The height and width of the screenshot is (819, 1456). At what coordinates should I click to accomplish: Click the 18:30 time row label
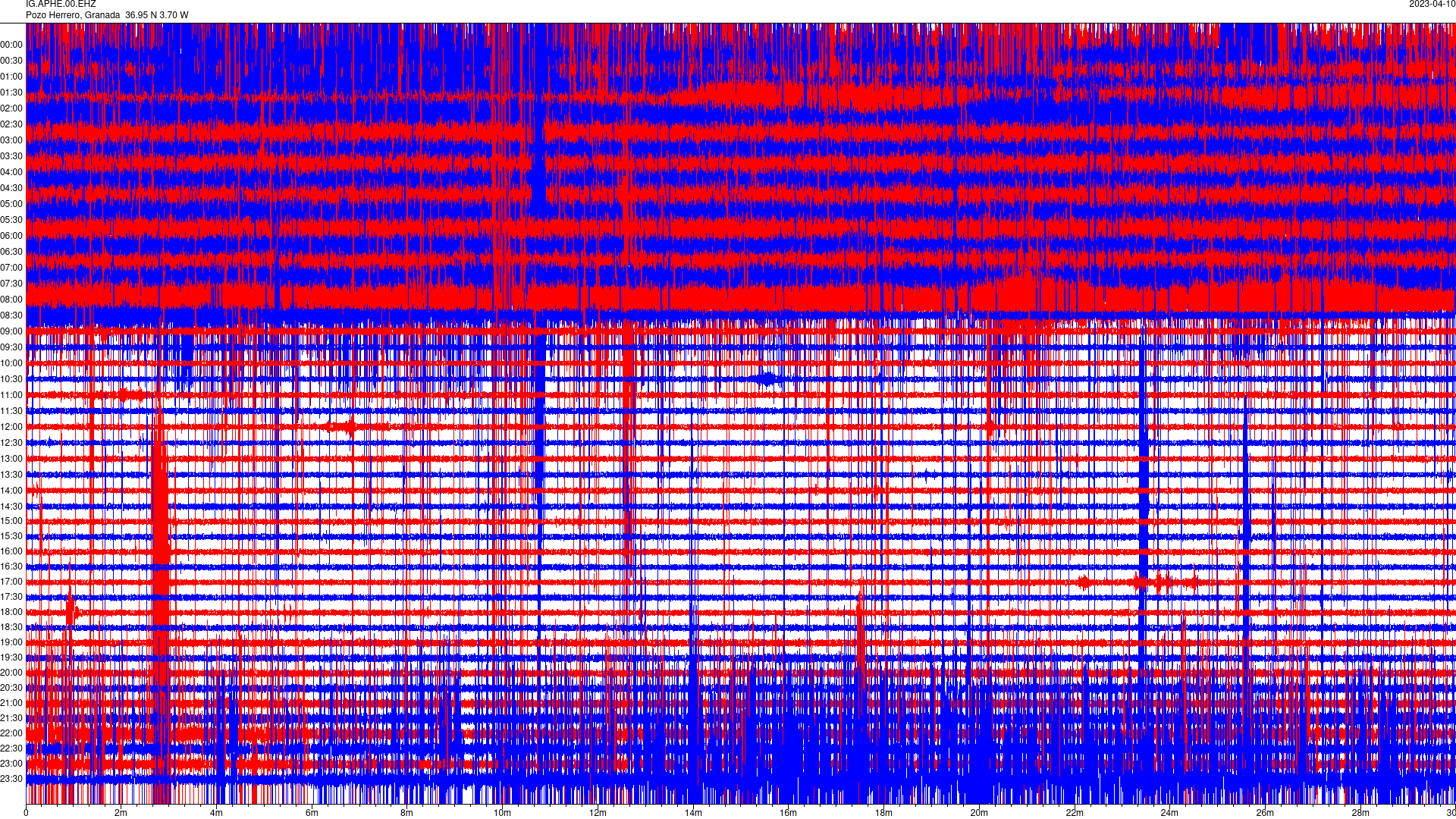[11, 627]
